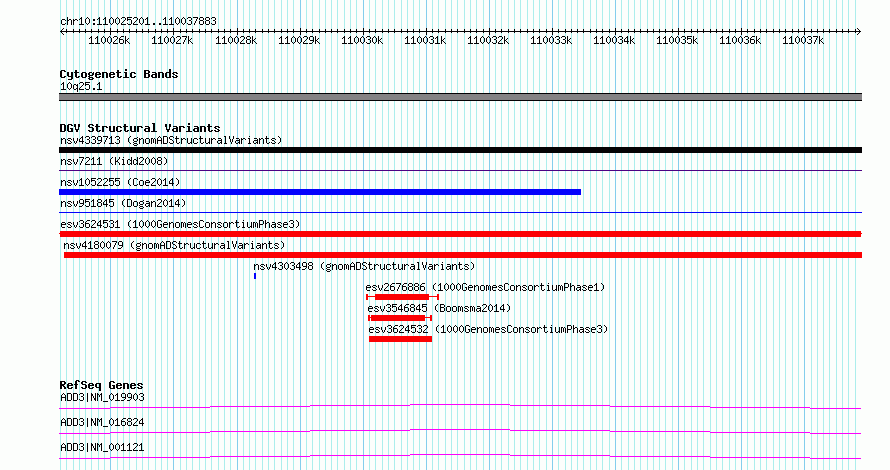Screen dimensions: 890x470
Task: Open the DGV Structural Variants track heading
Action: tap(140, 128)
